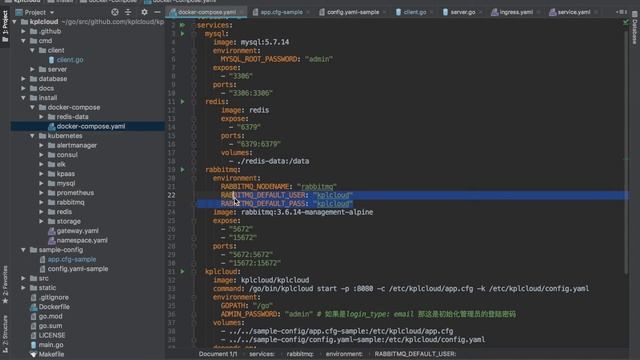640x360 pixels.
Task: Select app.cfg-sample in project tree
Action: point(72,260)
